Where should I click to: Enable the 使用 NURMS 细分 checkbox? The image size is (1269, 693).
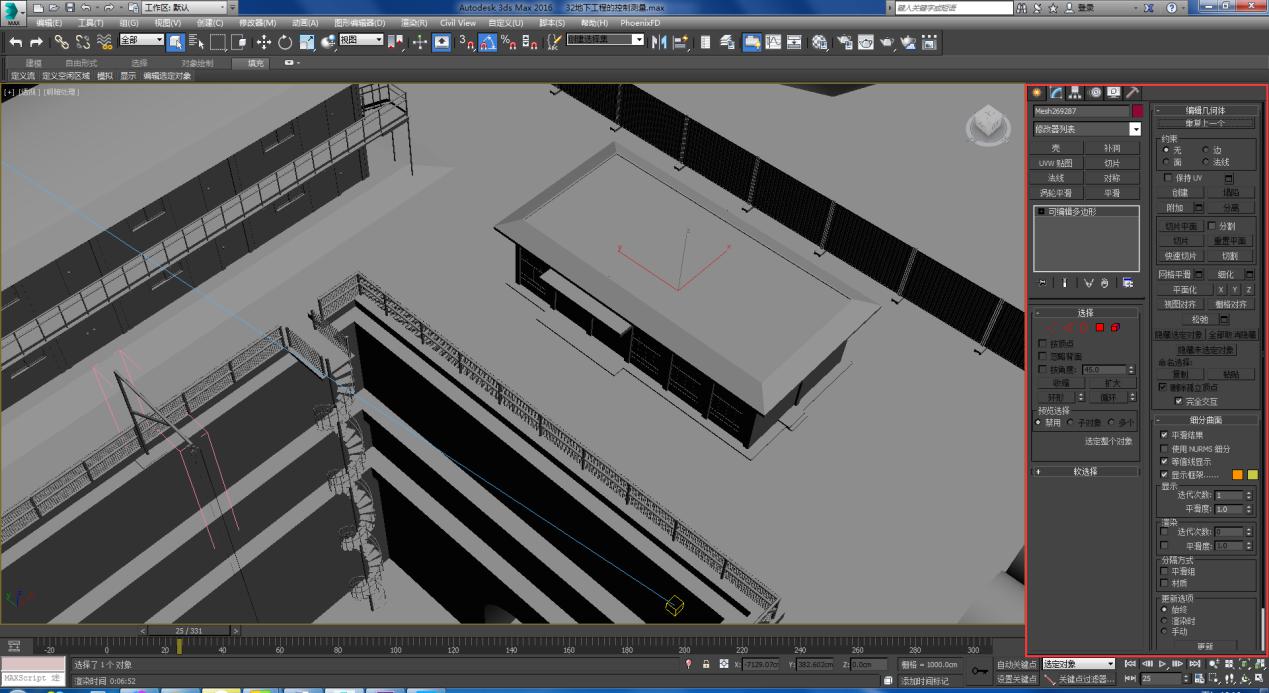tap(1164, 449)
